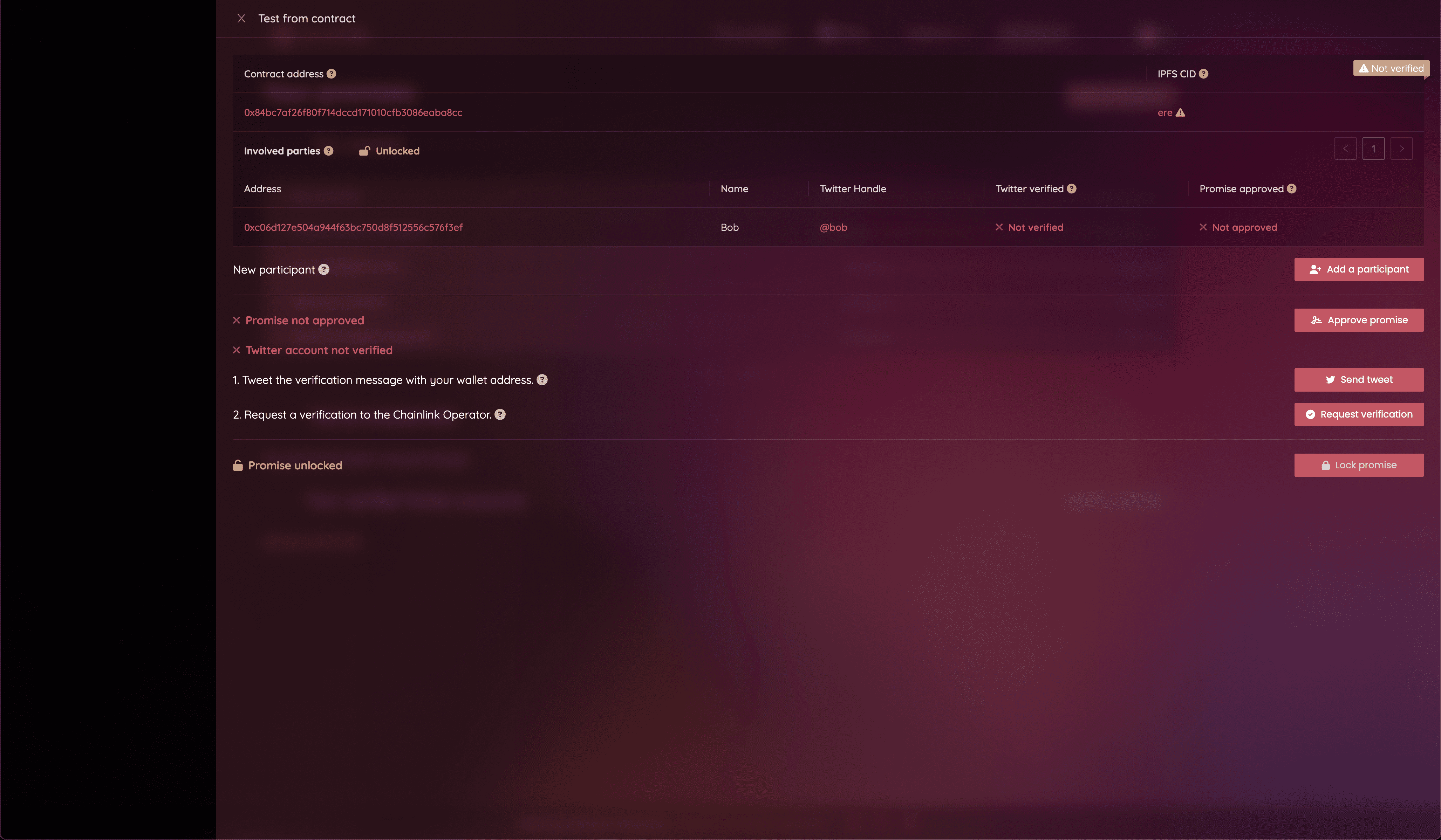Click Approve promise button
Viewport: 1441px width, 840px height.
[x=1359, y=320]
